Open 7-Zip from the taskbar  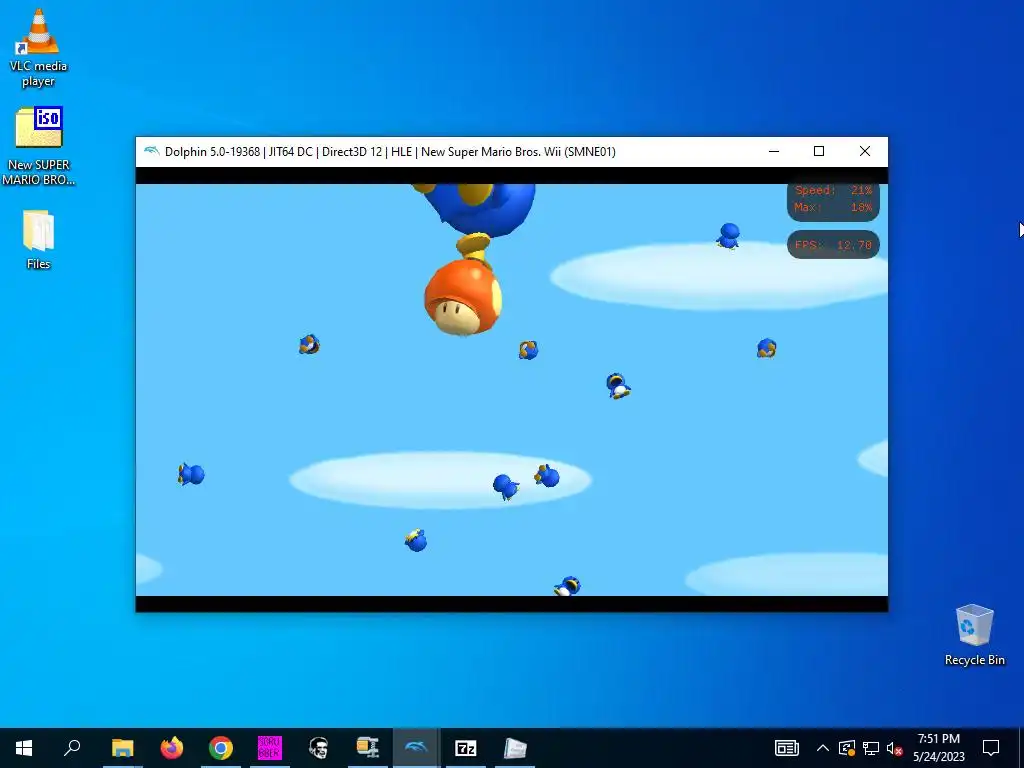tap(466, 748)
